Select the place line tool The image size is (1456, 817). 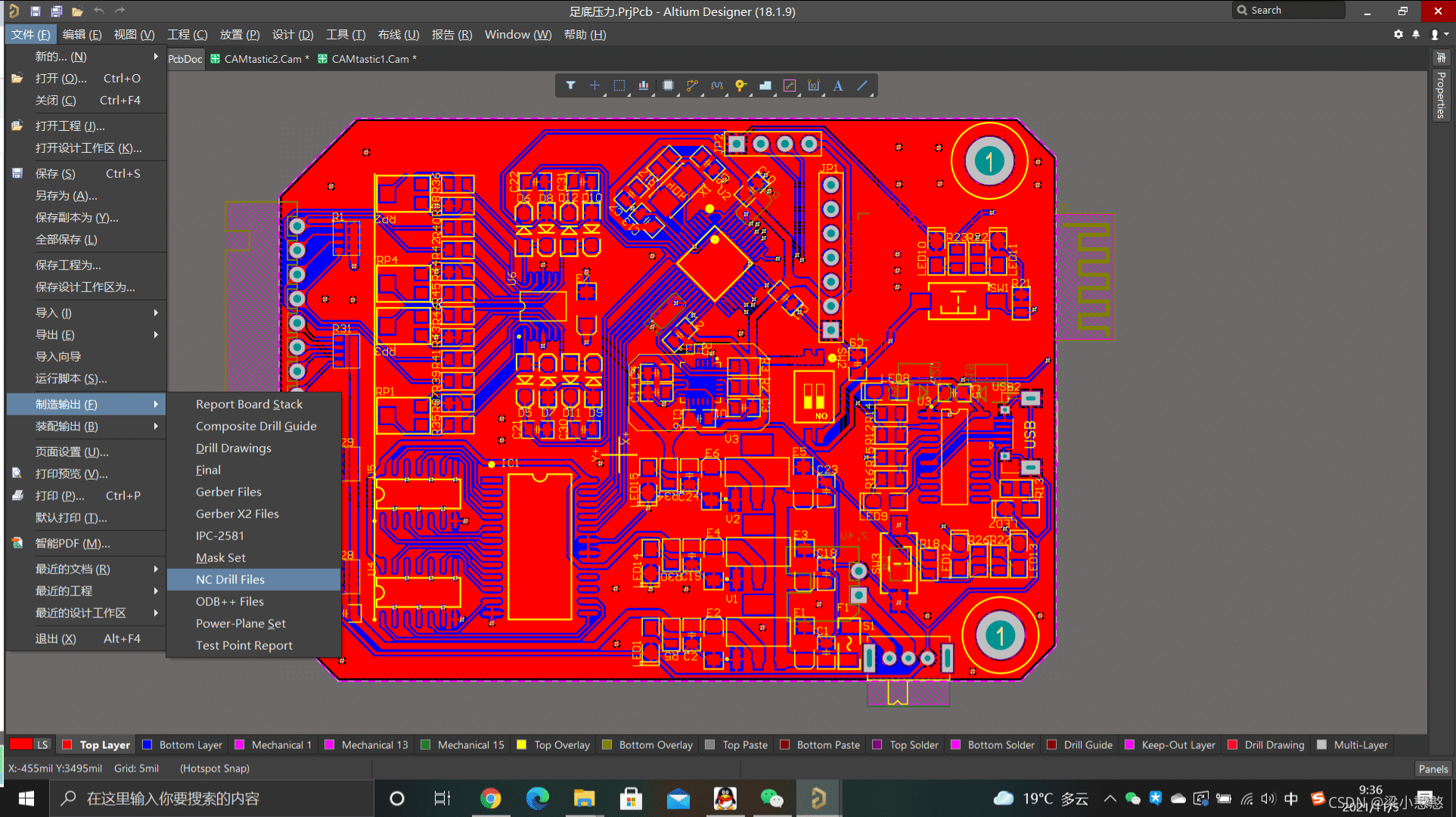tap(862, 85)
